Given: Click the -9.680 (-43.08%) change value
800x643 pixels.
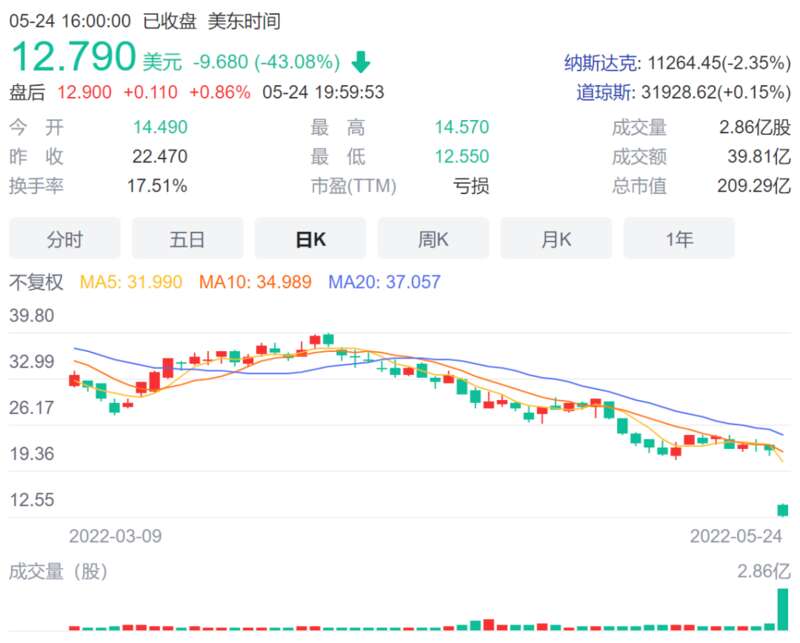Looking at the screenshot, I should [266, 62].
